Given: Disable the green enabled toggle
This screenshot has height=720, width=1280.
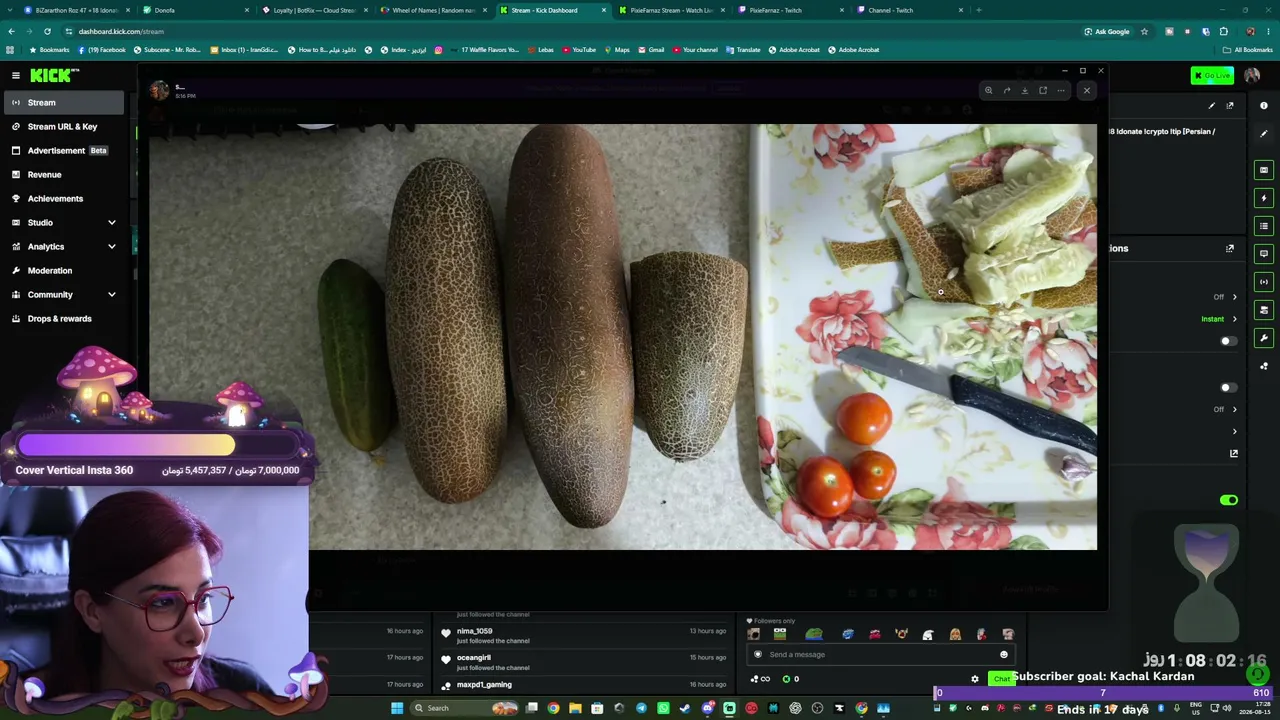Looking at the screenshot, I should coord(1229,500).
